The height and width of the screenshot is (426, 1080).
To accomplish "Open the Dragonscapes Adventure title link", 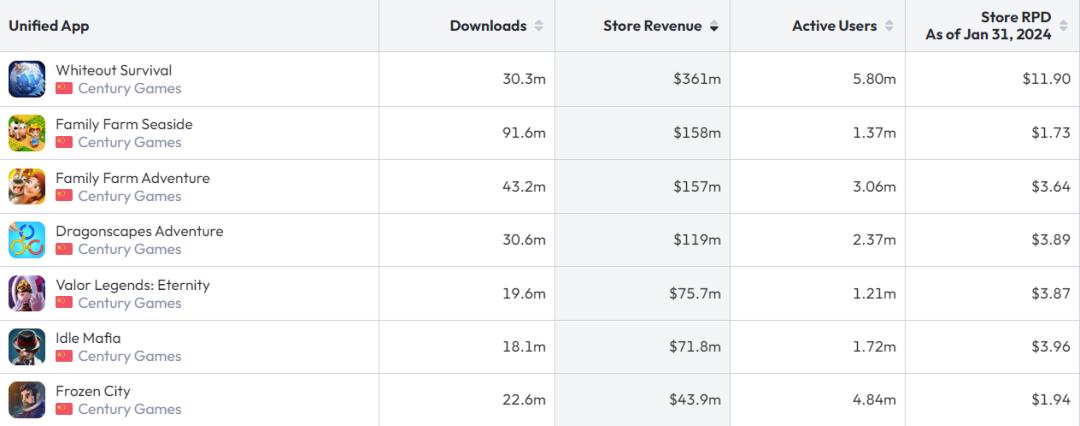I will [139, 231].
